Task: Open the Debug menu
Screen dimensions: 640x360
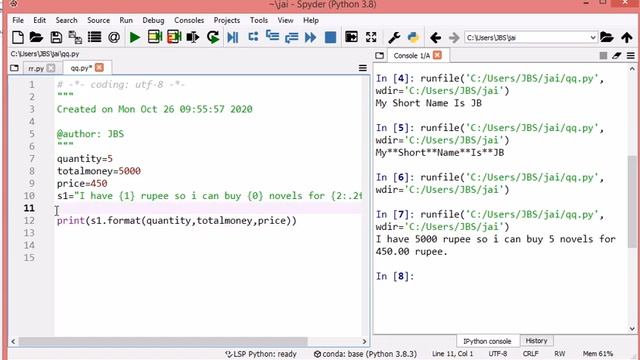Action: click(x=153, y=20)
